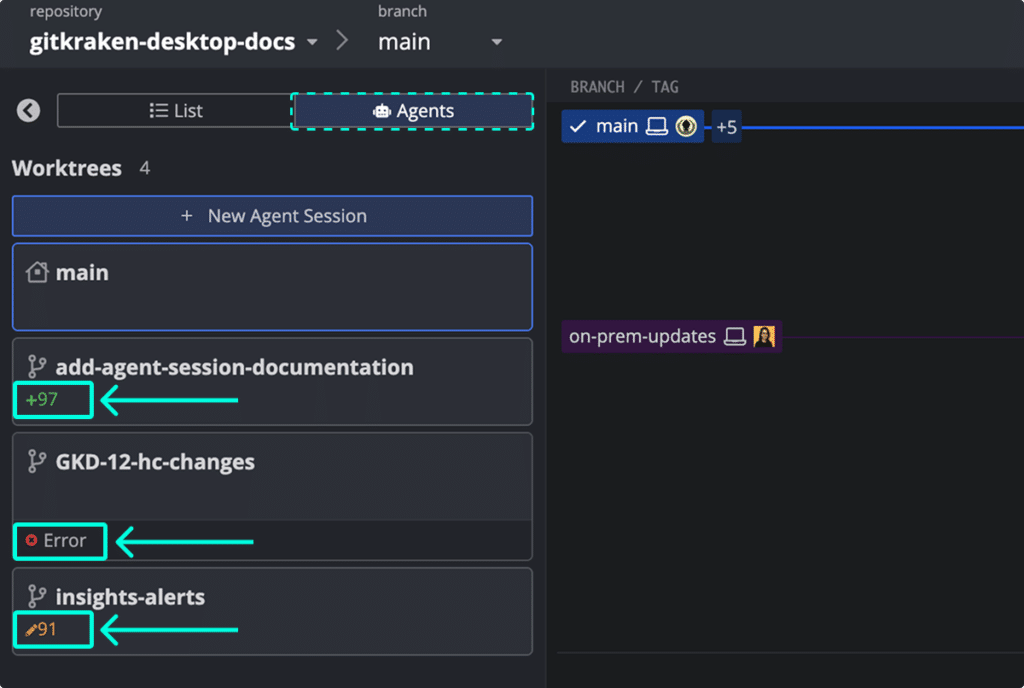1024x688 pixels.
Task: Expand the +5 additional branches badge
Action: pos(726,127)
